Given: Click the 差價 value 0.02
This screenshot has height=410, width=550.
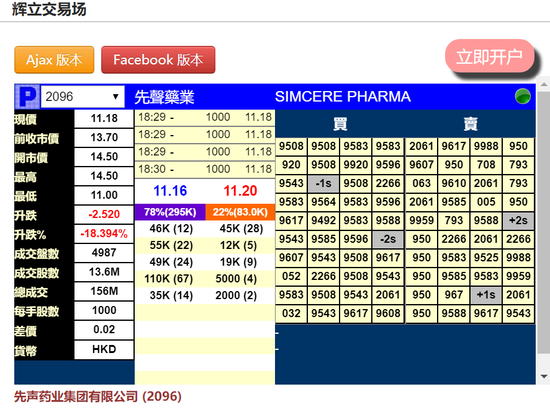Looking at the screenshot, I should point(104,330).
